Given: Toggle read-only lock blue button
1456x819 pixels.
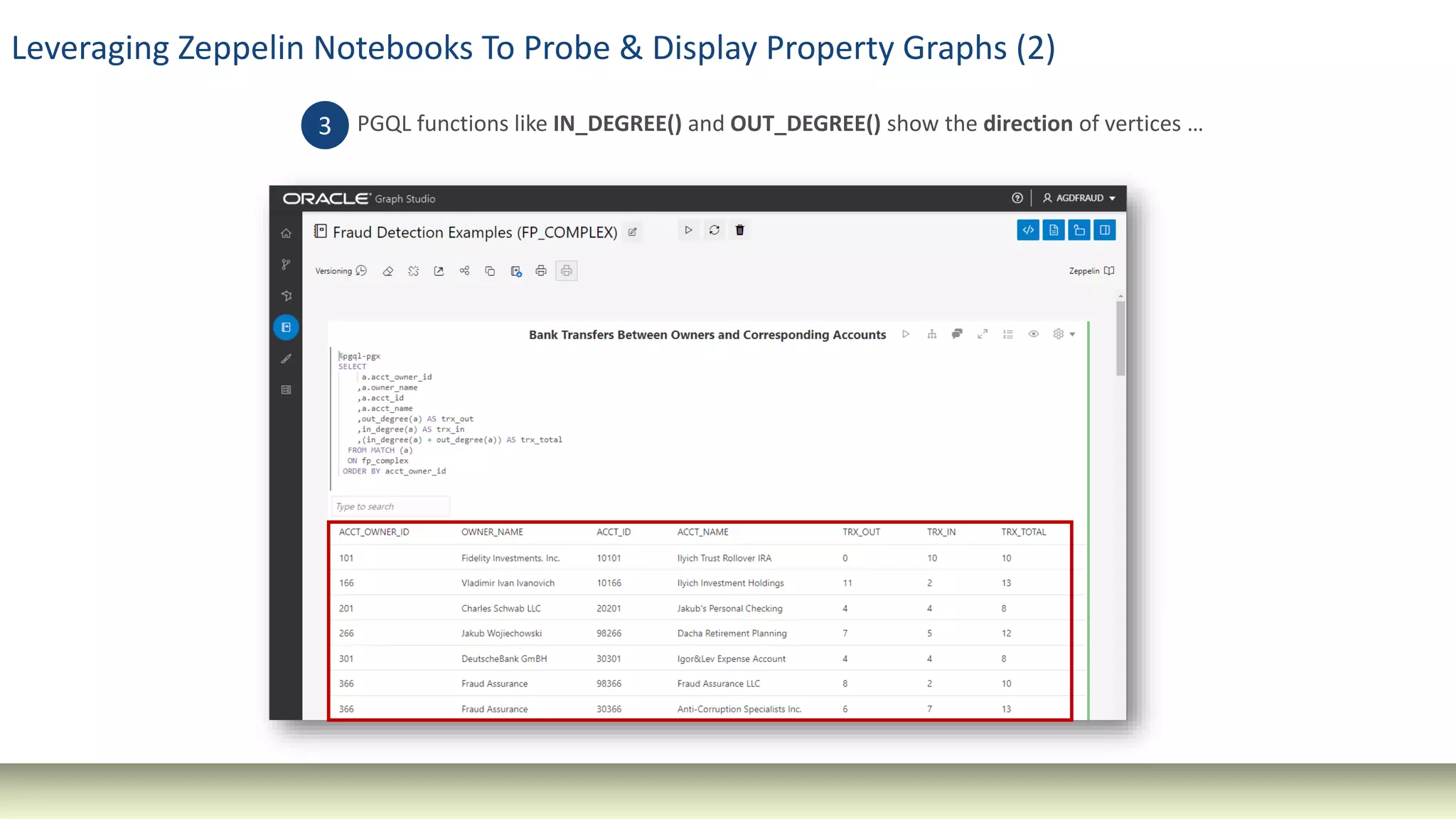Looking at the screenshot, I should pyautogui.click(x=1079, y=230).
